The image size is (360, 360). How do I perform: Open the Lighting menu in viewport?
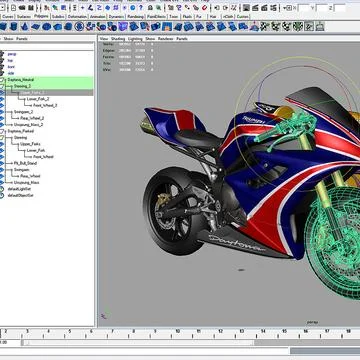point(135,39)
